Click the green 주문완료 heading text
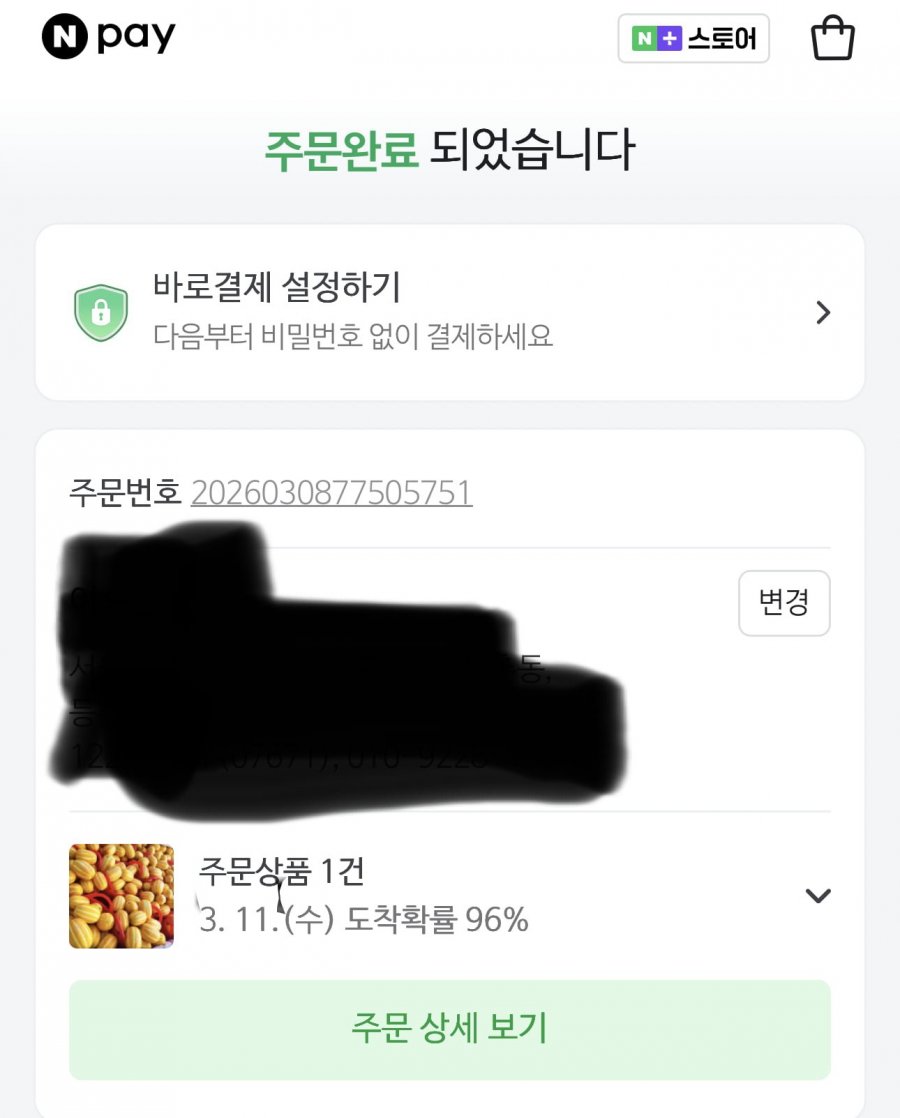 point(341,151)
